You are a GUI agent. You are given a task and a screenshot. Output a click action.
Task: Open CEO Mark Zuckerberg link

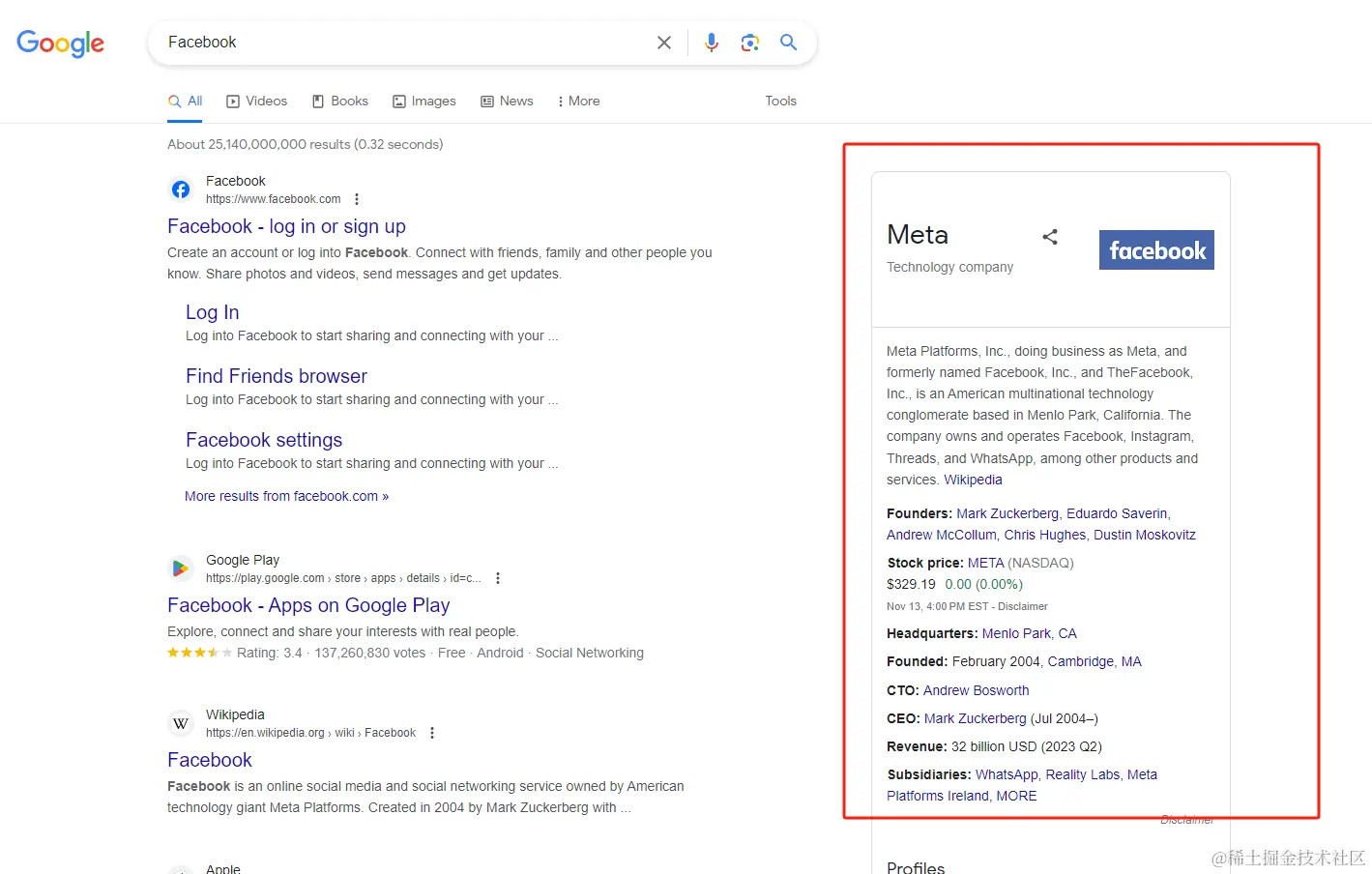coord(975,718)
